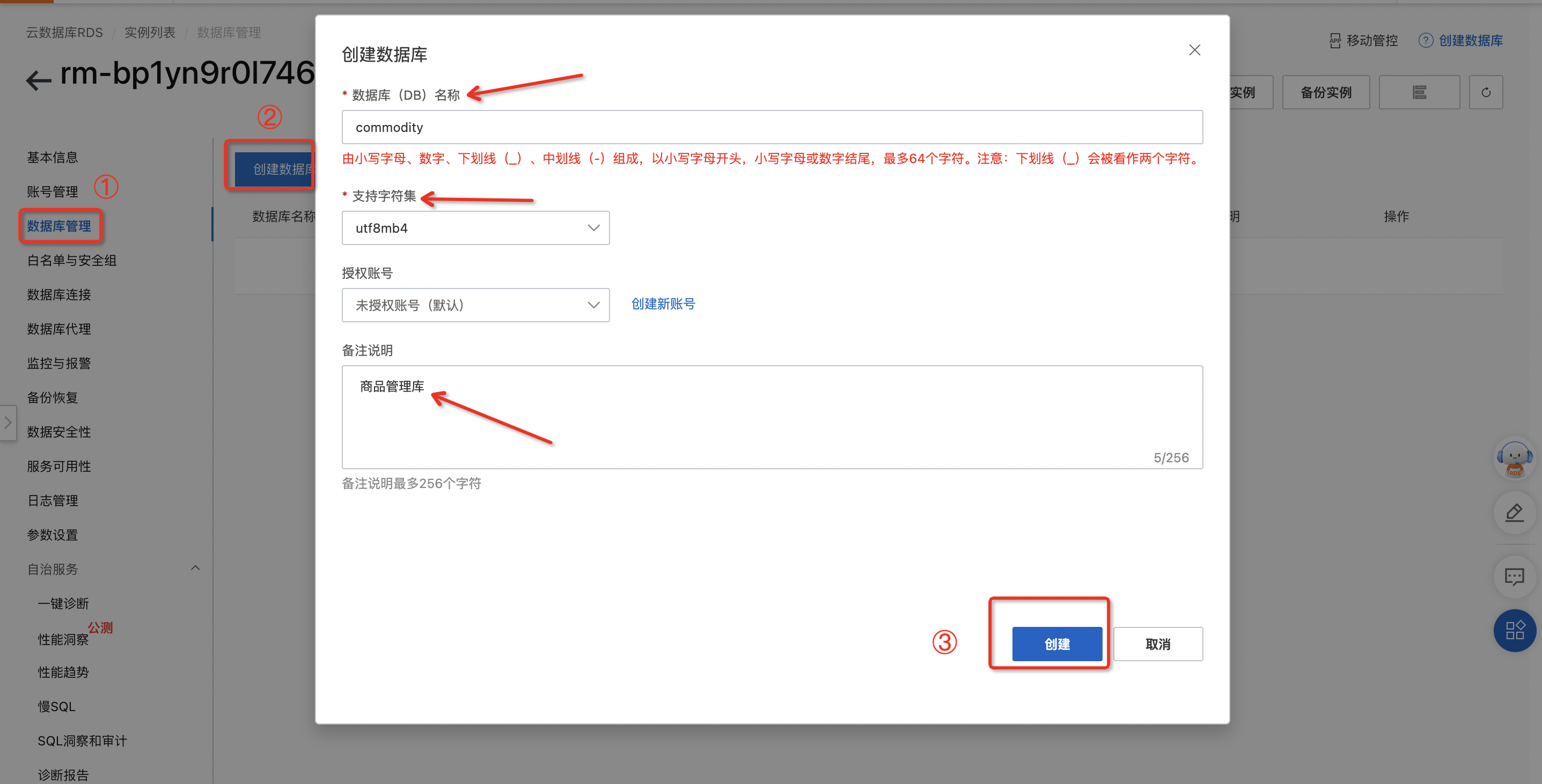Screen dimensions: 1542x784
Task: Click the list layout icon button
Action: 1419,93
